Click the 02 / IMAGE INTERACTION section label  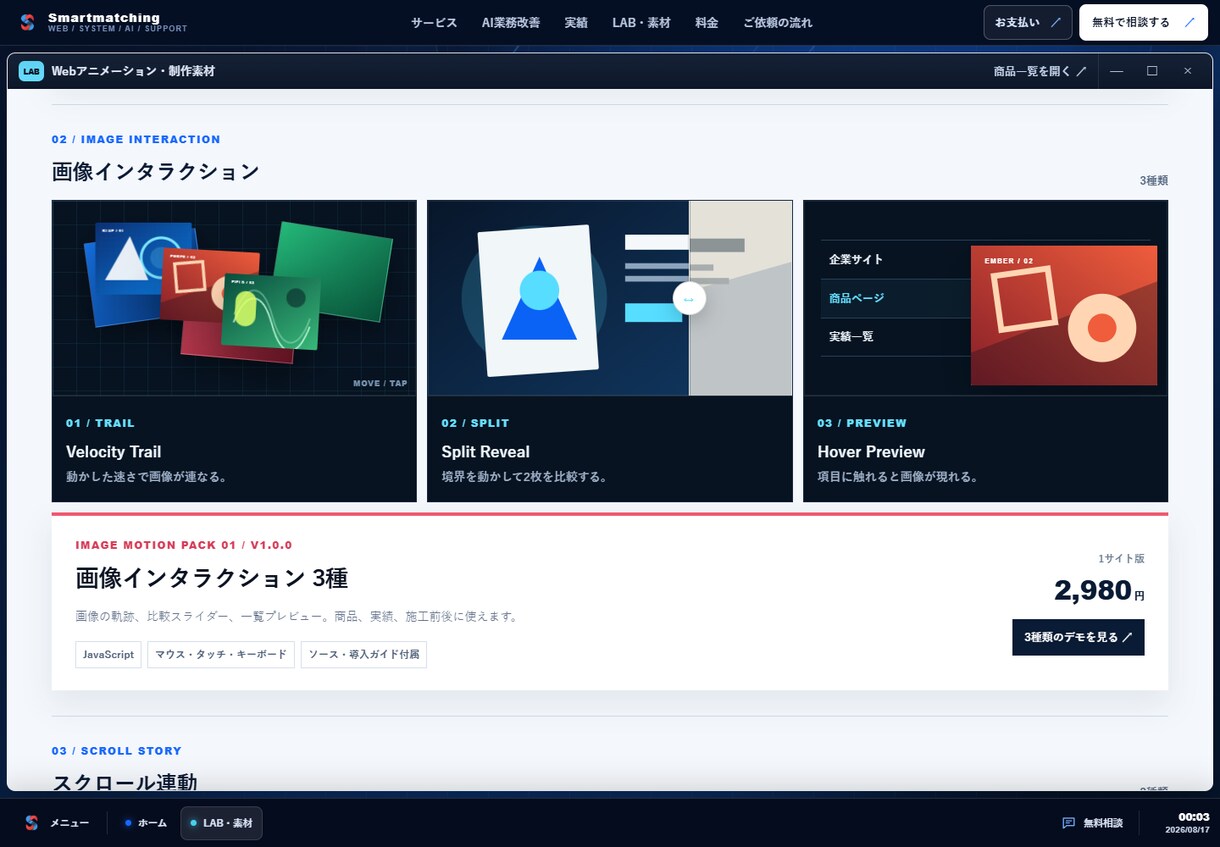(136, 139)
